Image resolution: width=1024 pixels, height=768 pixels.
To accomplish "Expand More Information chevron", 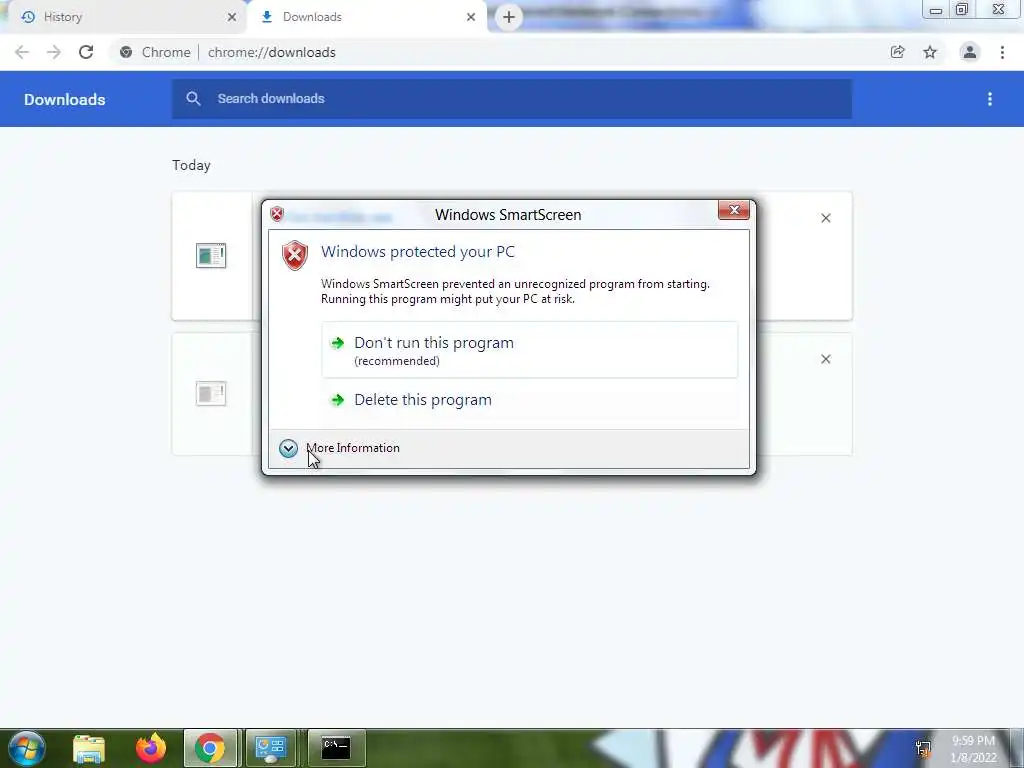I will pos(288,448).
